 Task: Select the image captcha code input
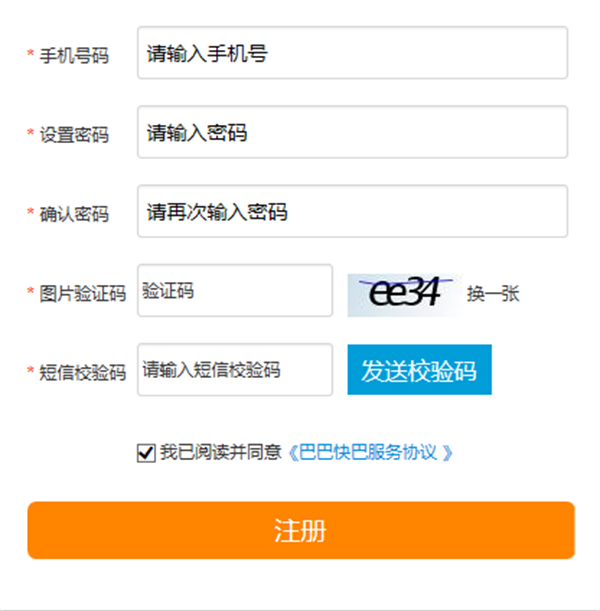(x=235, y=291)
